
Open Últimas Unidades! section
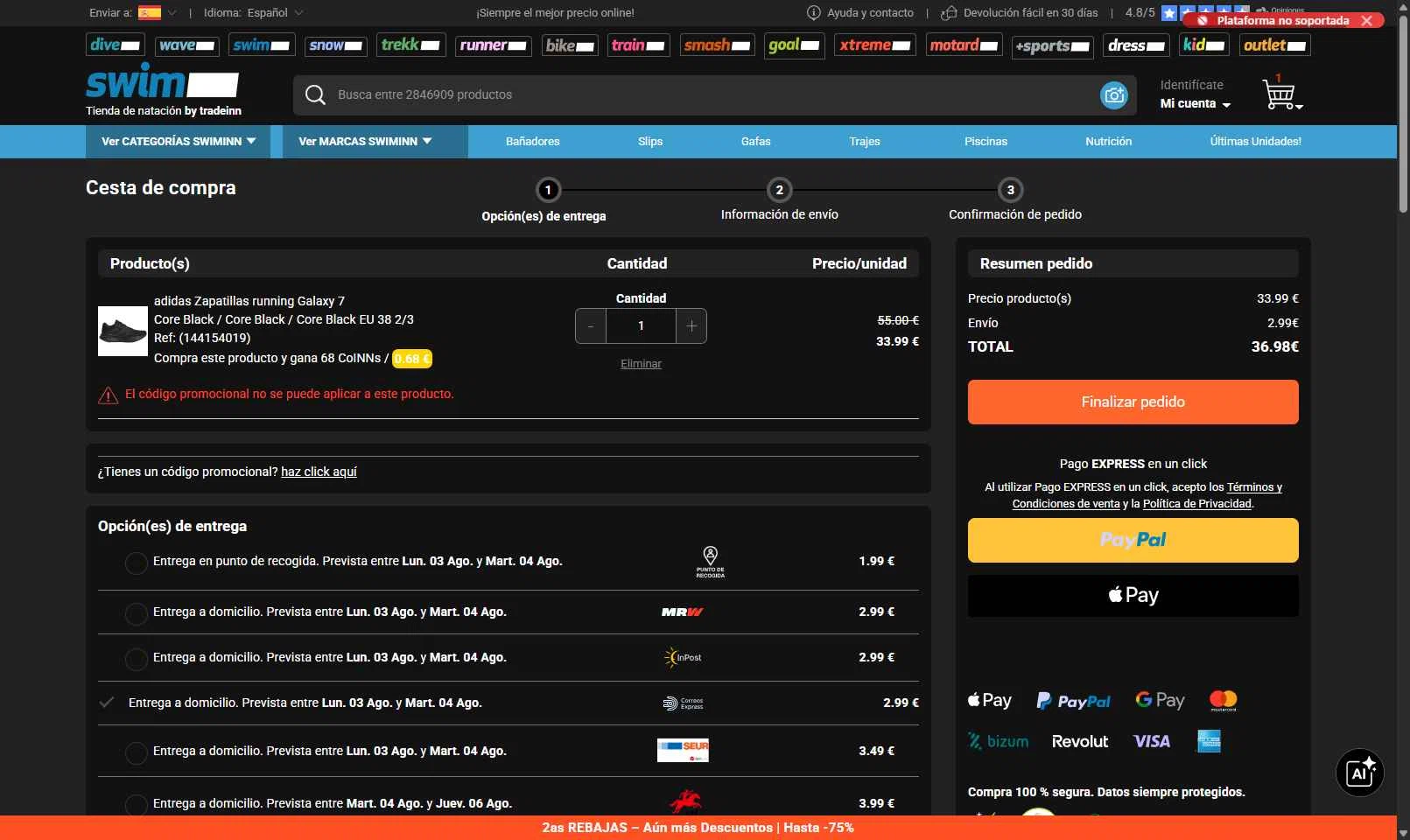tap(1255, 141)
